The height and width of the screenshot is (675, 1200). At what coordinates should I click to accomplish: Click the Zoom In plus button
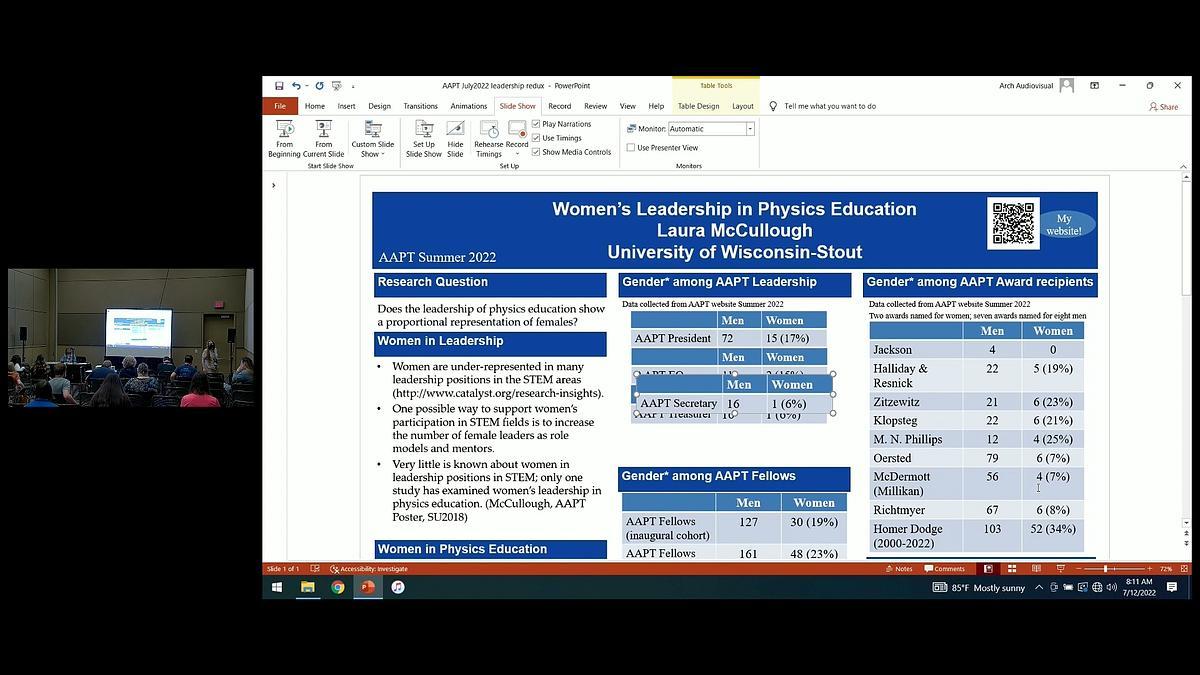(x=1149, y=569)
